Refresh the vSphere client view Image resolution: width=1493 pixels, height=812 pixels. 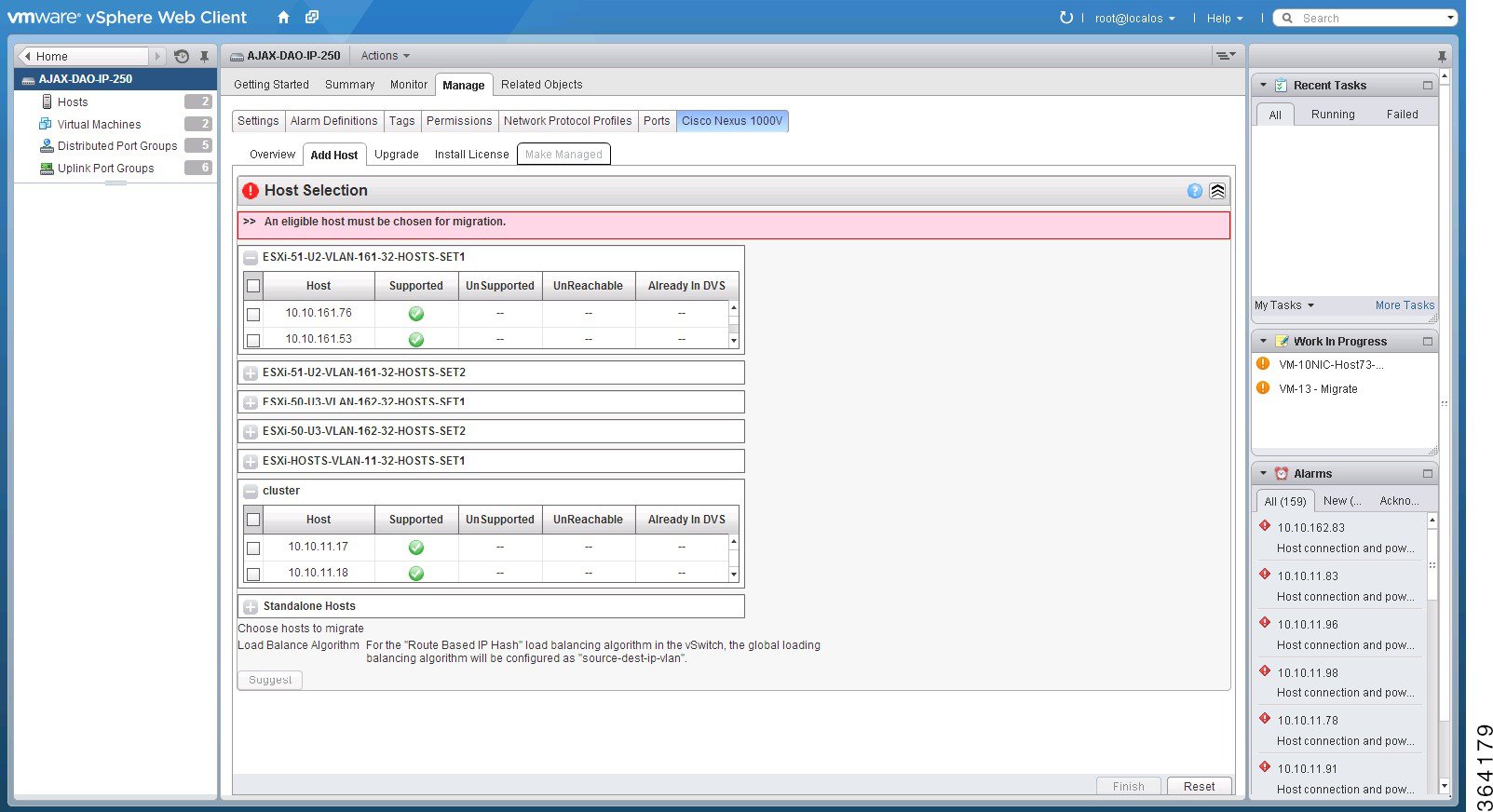pos(1066,18)
